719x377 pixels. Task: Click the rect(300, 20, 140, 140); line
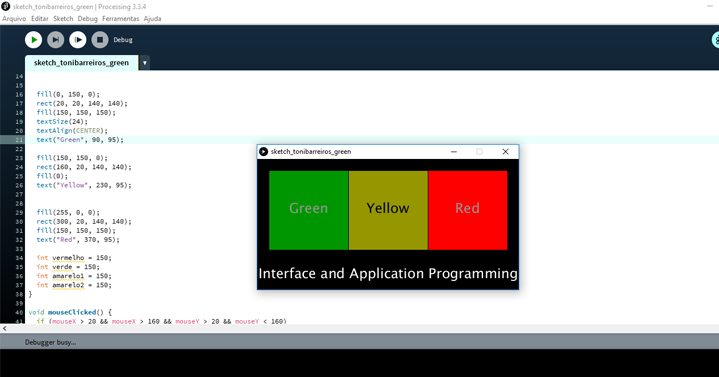click(84, 222)
